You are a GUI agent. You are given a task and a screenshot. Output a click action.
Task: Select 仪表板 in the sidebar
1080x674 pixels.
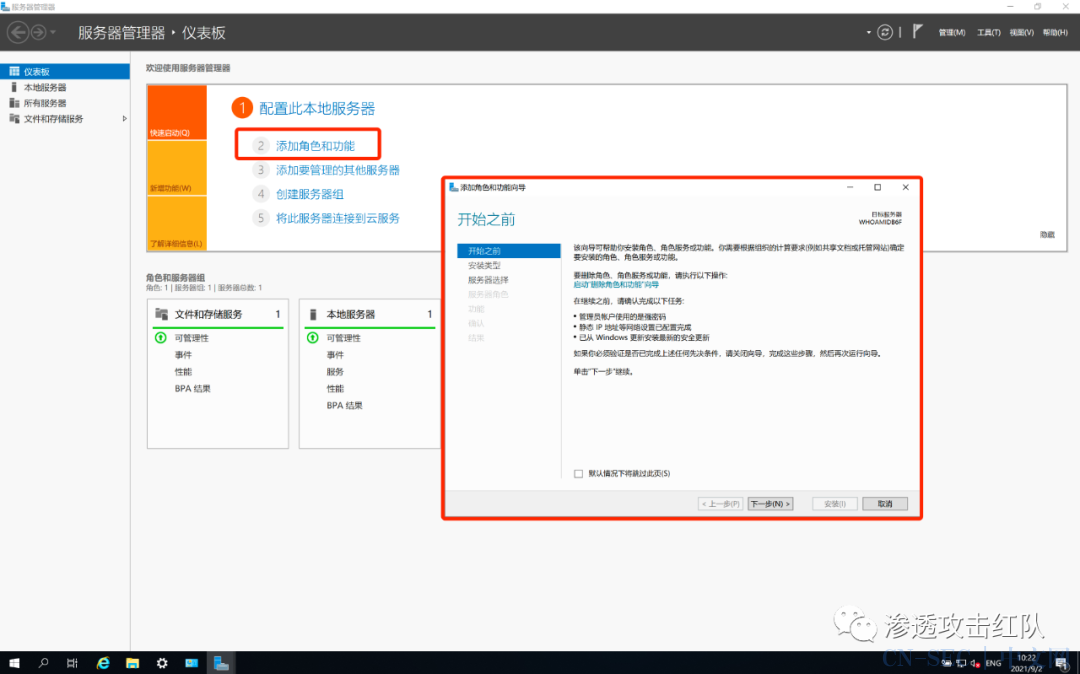(x=65, y=72)
